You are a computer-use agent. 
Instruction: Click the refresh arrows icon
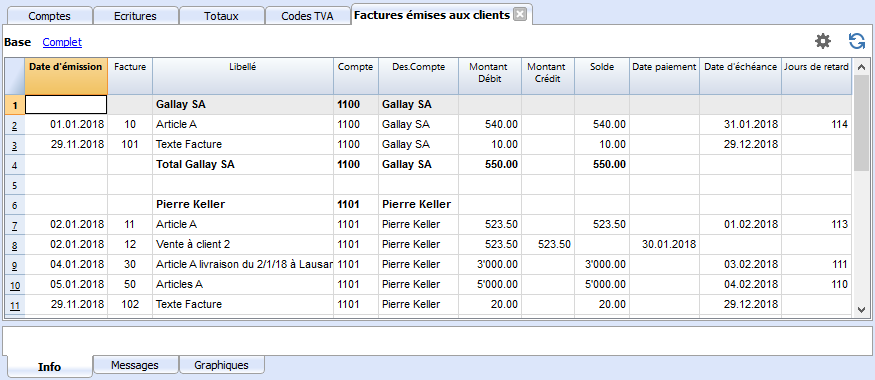coord(857,41)
